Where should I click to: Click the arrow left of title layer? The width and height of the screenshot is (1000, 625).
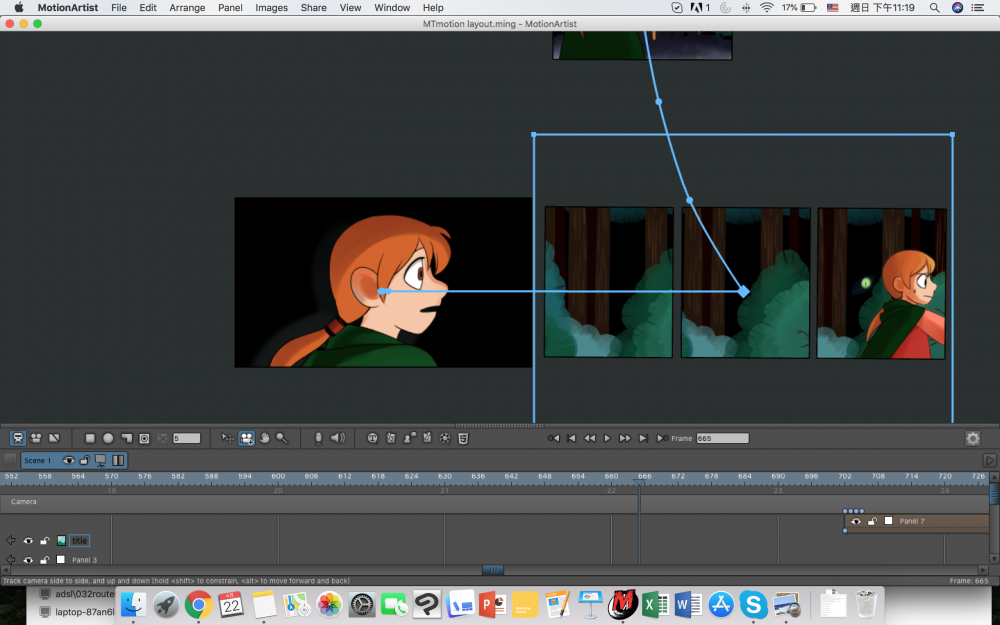pos(10,541)
